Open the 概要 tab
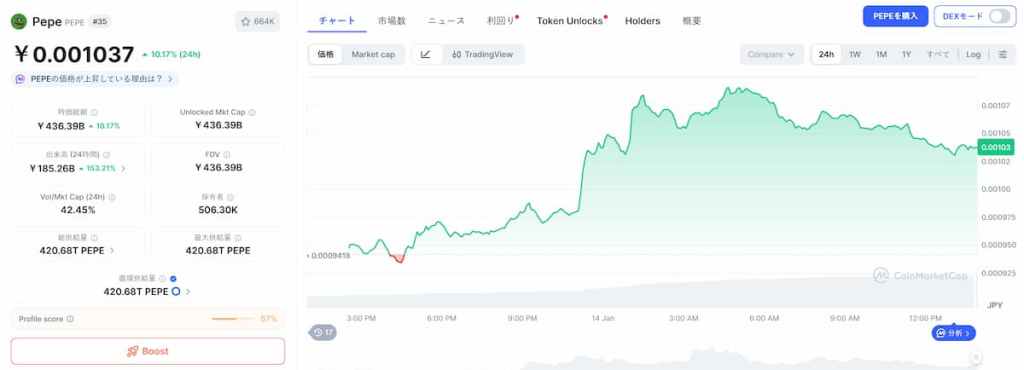Screen dimensions: 1024x370 [x=691, y=21]
